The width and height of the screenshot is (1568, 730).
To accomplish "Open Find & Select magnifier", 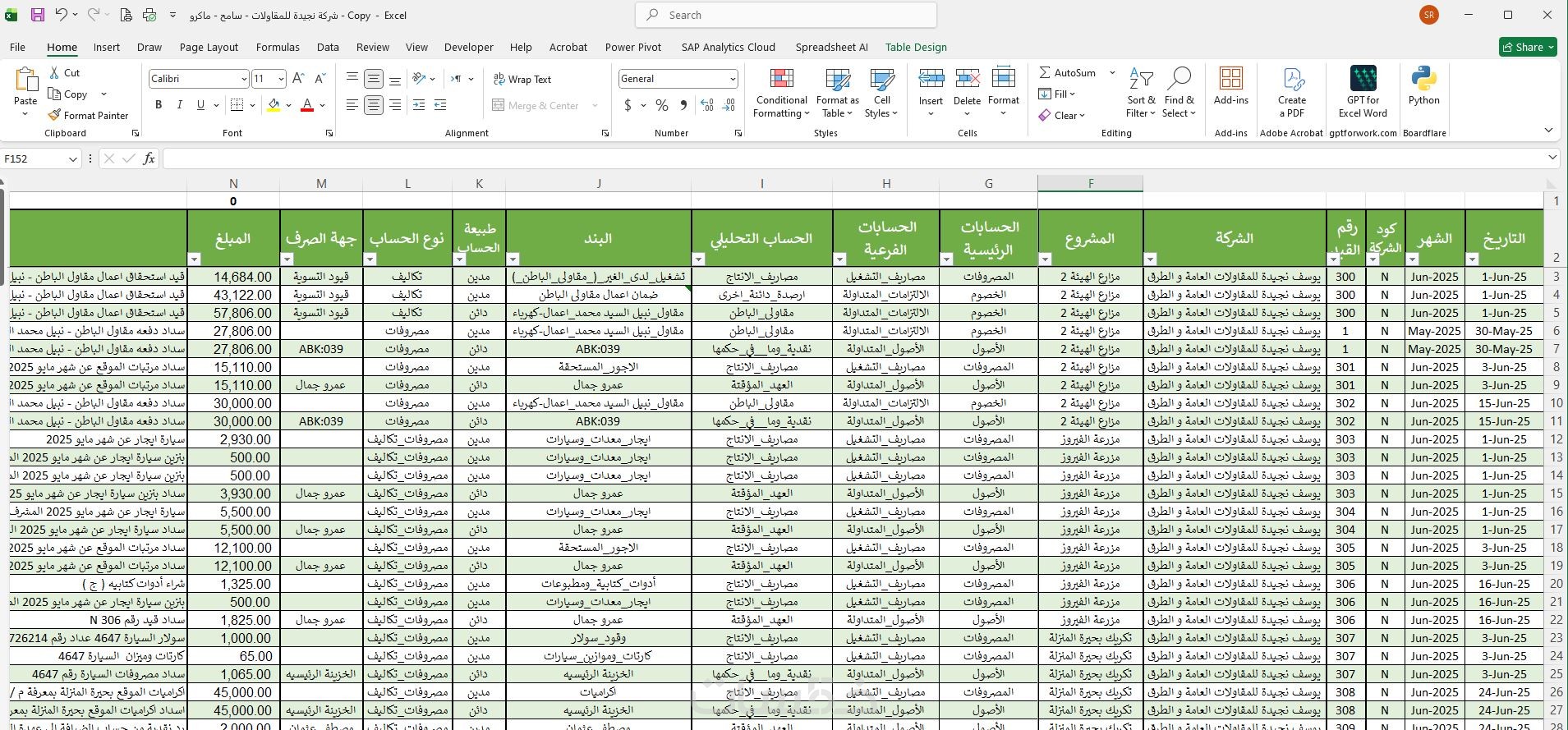I will (1179, 93).
